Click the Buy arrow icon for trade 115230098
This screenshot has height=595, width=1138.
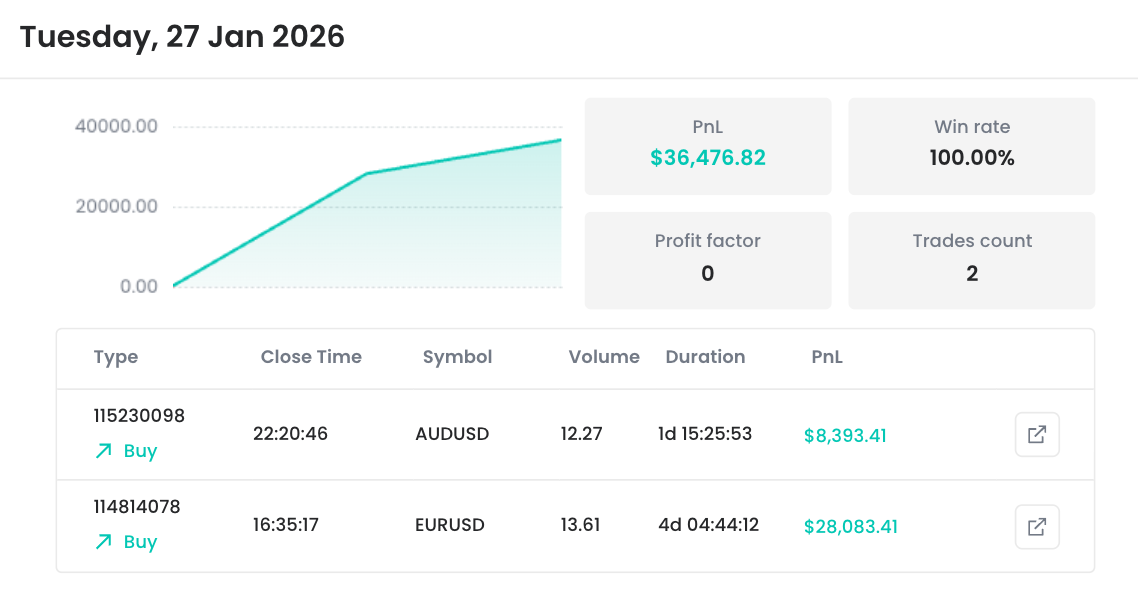coord(103,451)
